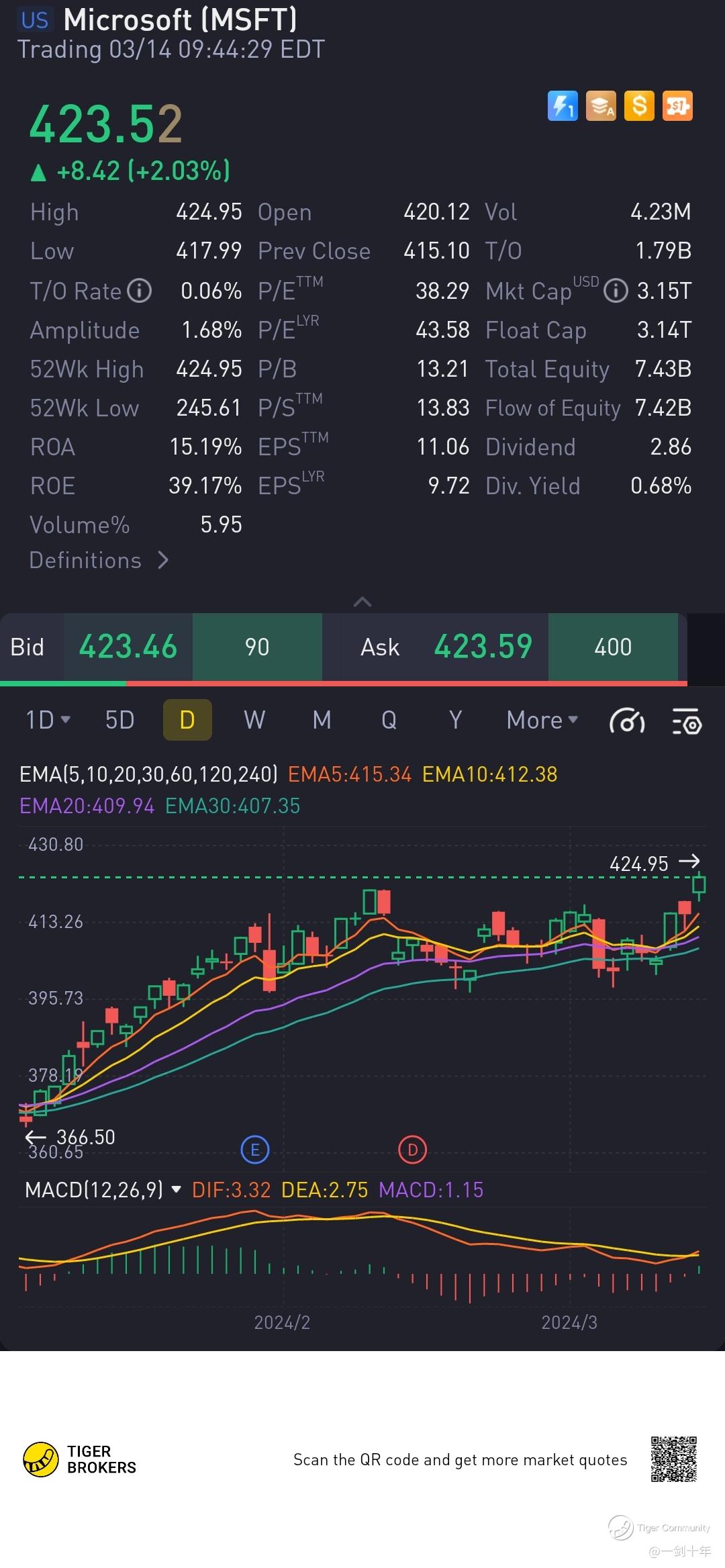
Task: Tap the 424.95 chart high label
Action: pos(639,864)
